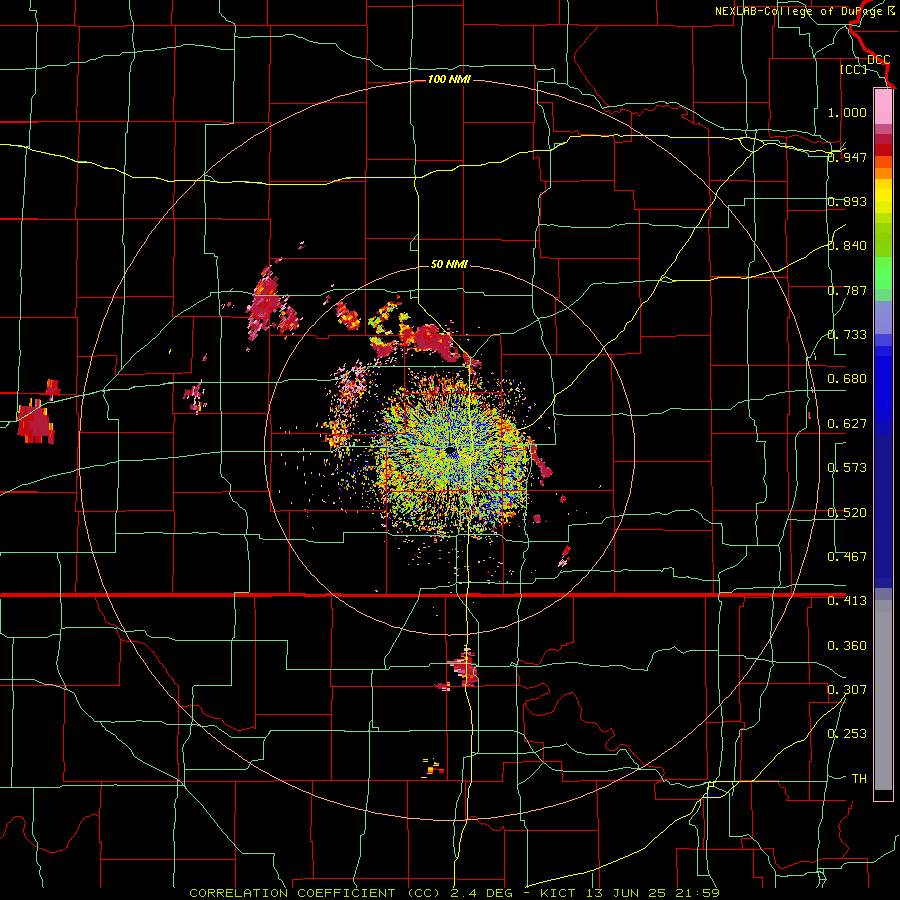Click the 0.947 legend value
The height and width of the screenshot is (900, 900).
click(x=847, y=157)
